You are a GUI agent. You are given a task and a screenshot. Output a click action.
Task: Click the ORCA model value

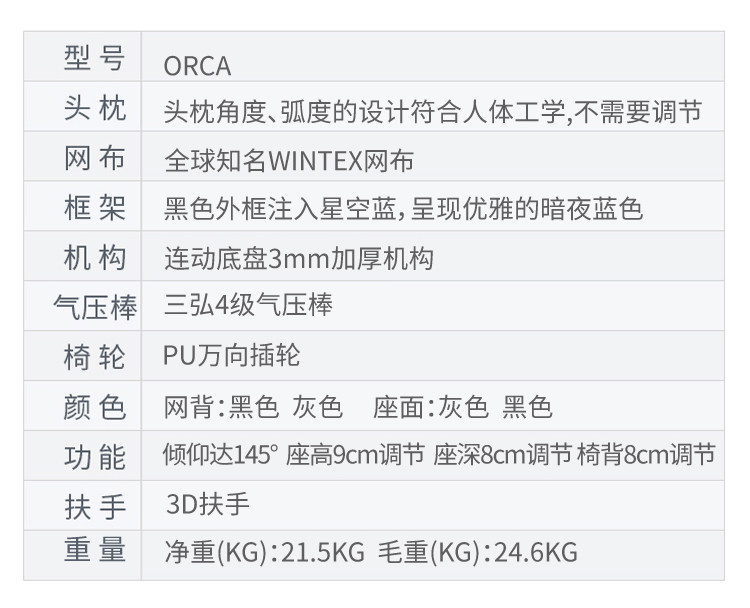(197, 66)
